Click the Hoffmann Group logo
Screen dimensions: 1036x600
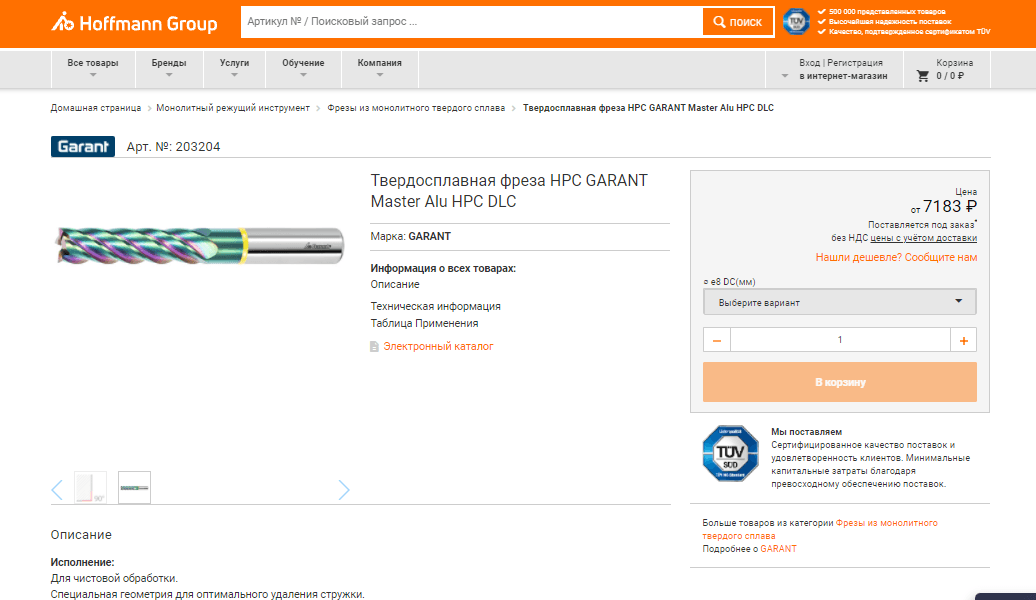[x=135, y=22]
